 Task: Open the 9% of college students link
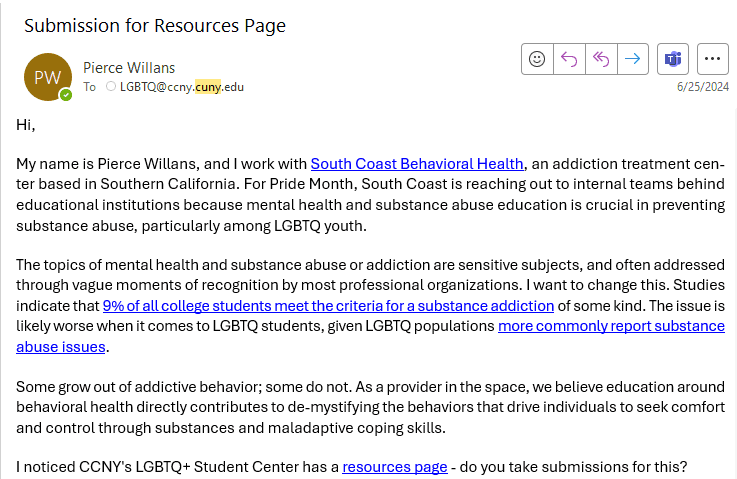coord(328,306)
